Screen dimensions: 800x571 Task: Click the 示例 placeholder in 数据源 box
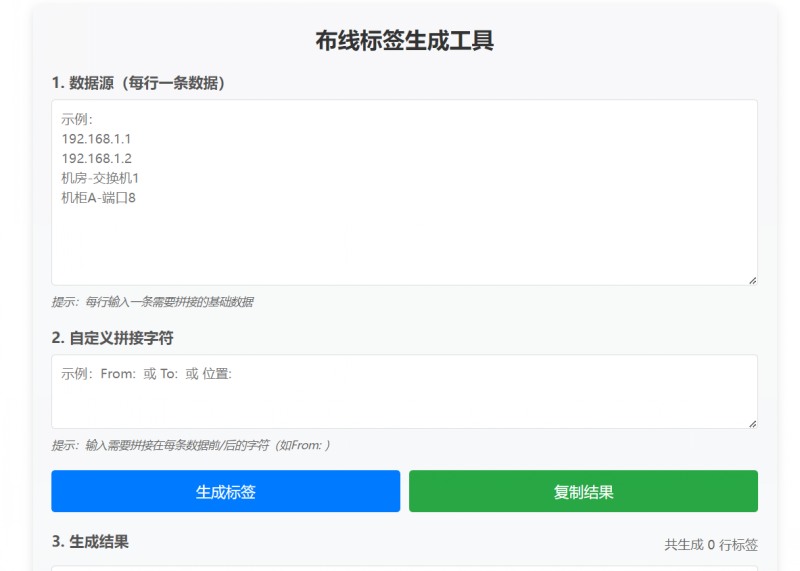pyautogui.click(x=76, y=118)
